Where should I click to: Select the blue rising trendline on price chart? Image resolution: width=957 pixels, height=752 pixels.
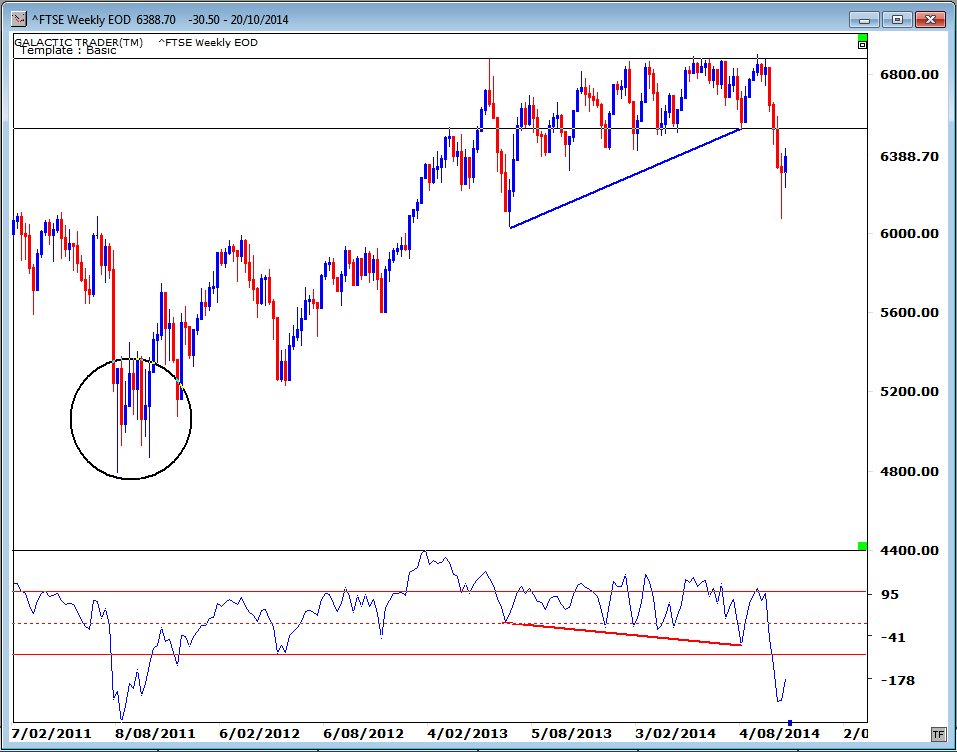pyautogui.click(x=626, y=178)
